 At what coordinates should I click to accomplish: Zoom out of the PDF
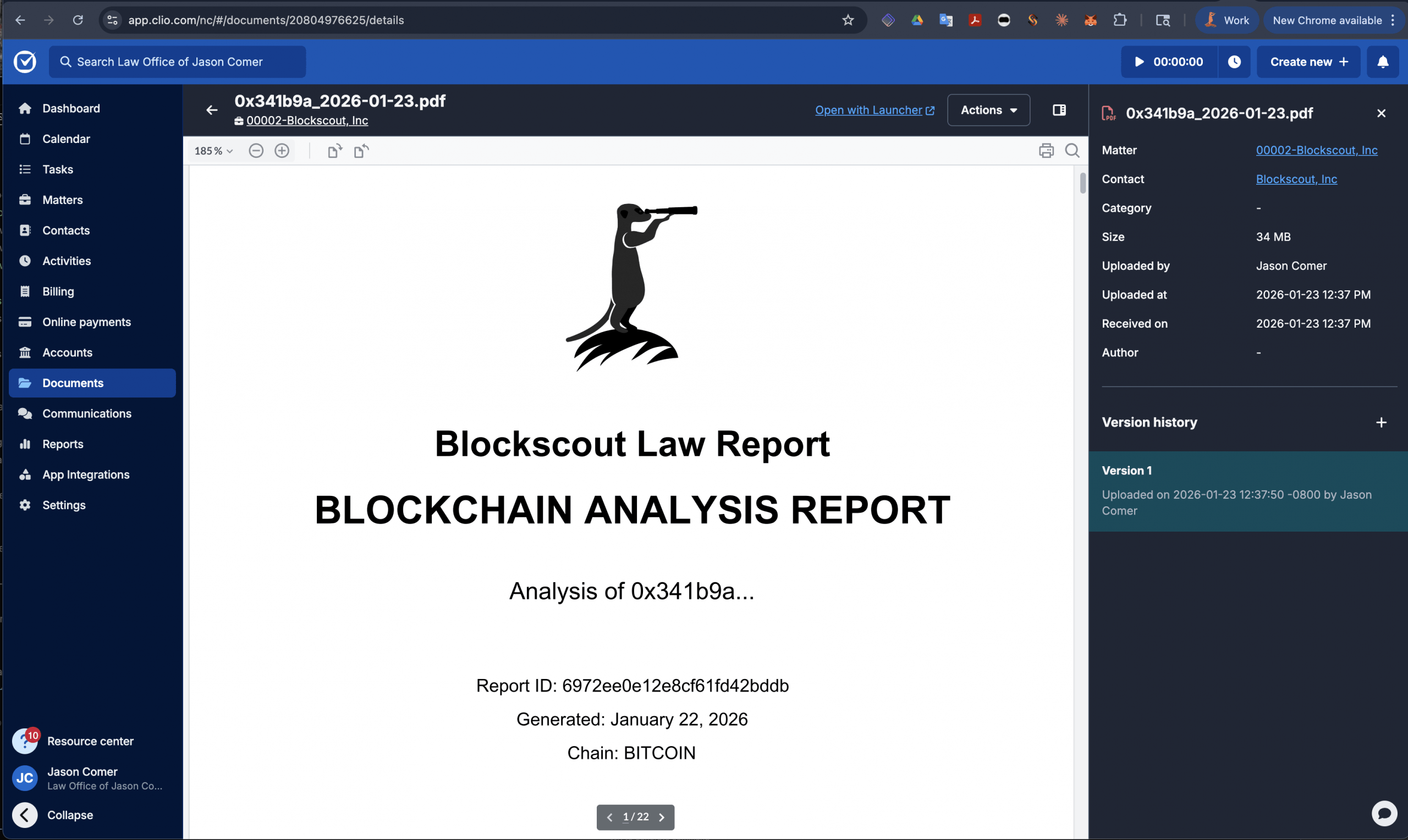coord(256,151)
